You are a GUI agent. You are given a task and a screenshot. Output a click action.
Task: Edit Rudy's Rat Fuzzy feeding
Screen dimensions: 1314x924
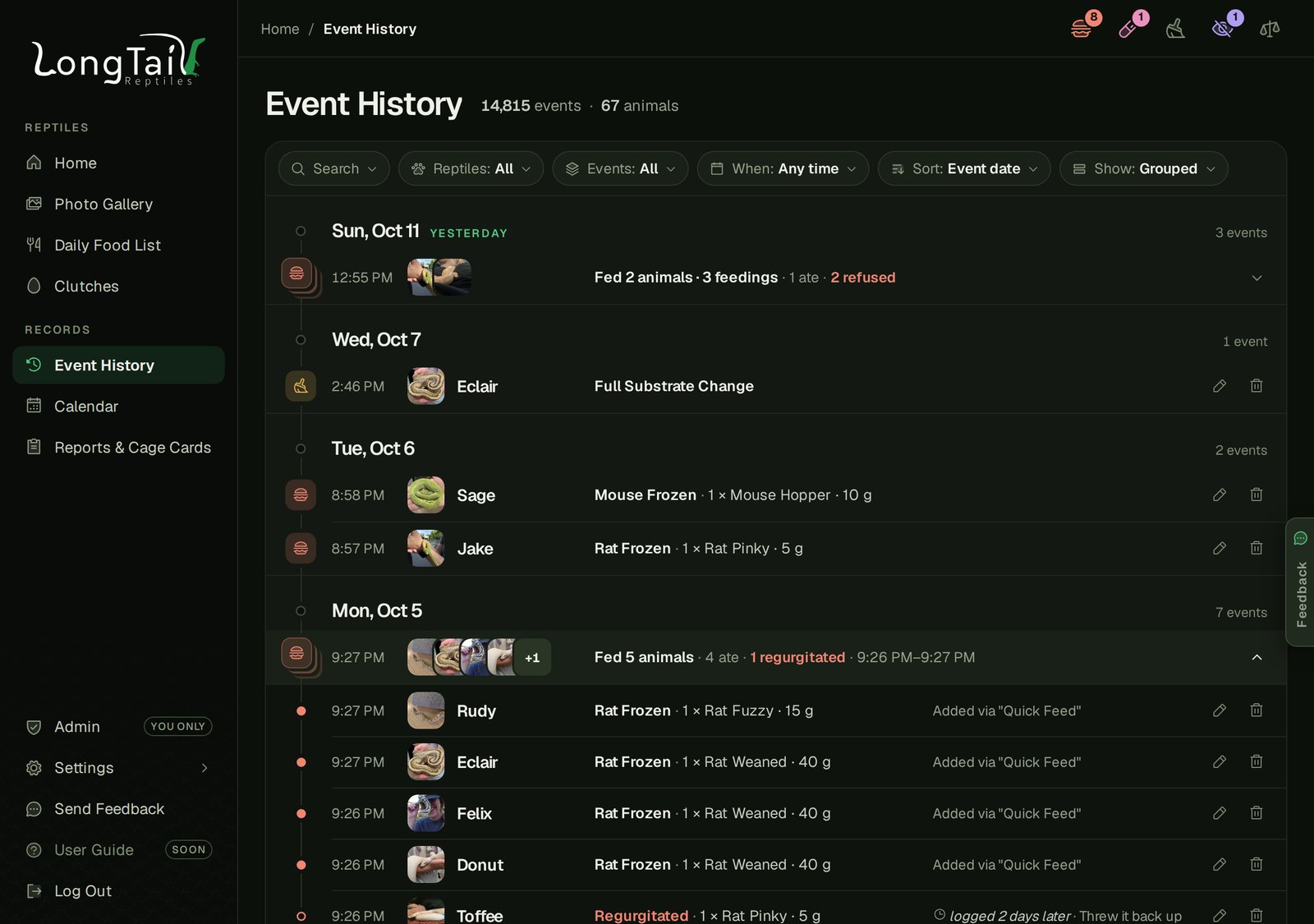point(1220,710)
